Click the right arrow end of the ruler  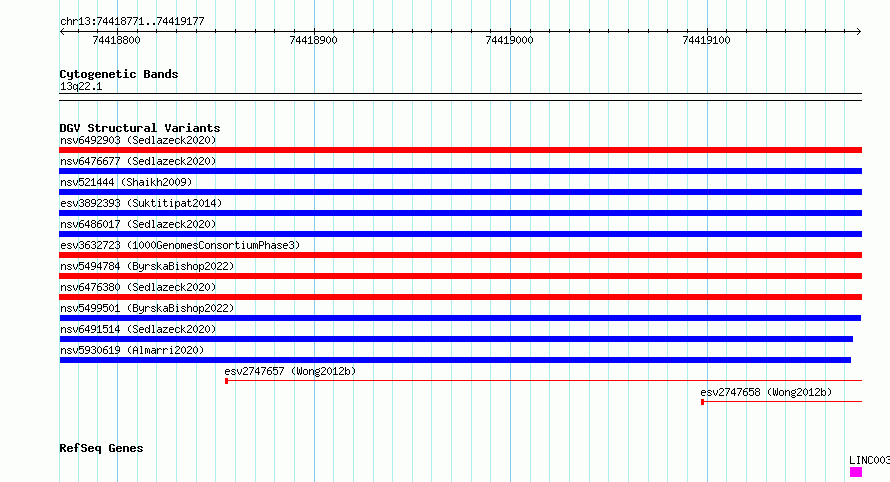pyautogui.click(x=858, y=32)
